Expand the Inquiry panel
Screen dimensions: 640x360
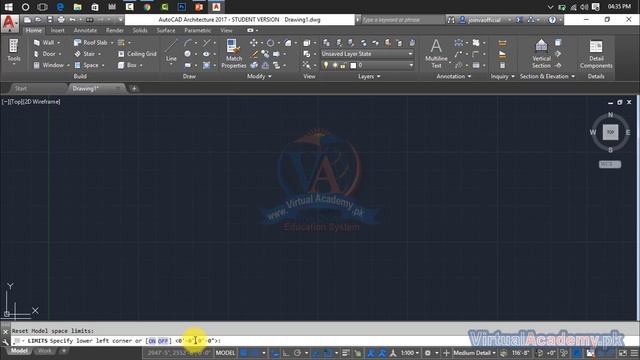502,76
